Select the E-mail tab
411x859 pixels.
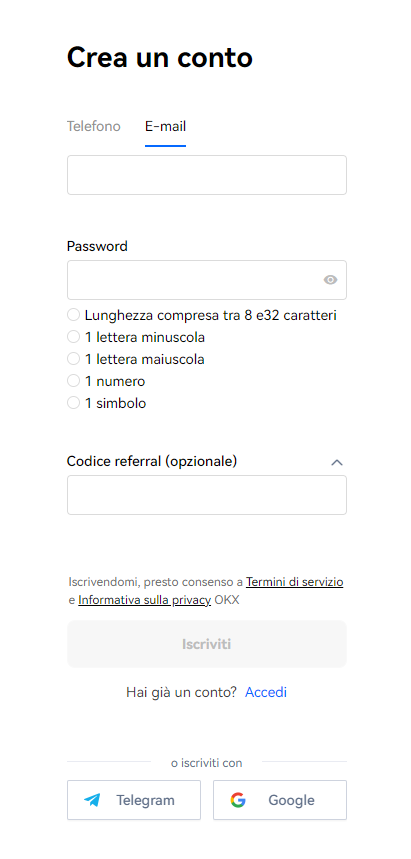click(x=165, y=127)
